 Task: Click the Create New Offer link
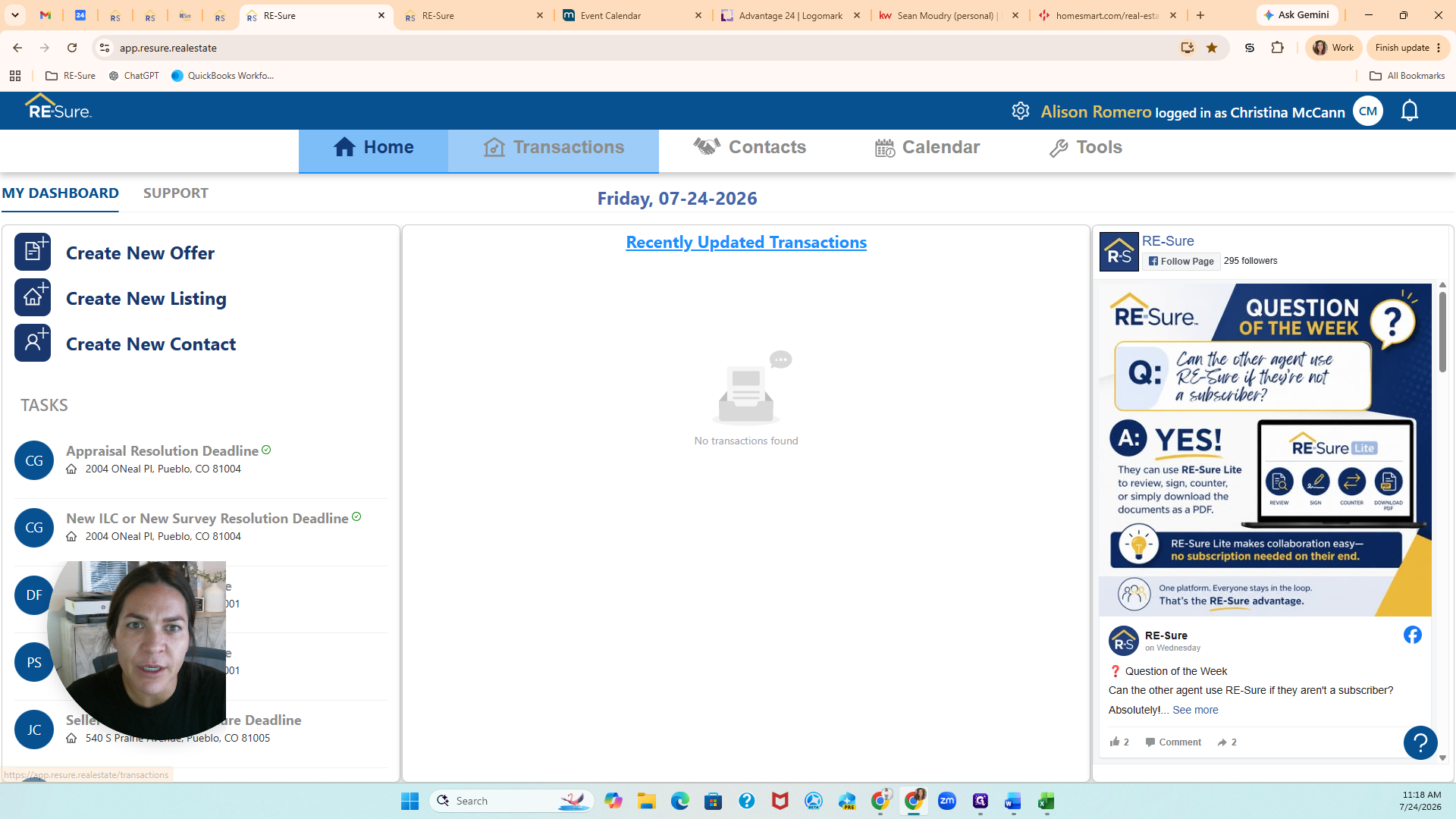tap(140, 253)
